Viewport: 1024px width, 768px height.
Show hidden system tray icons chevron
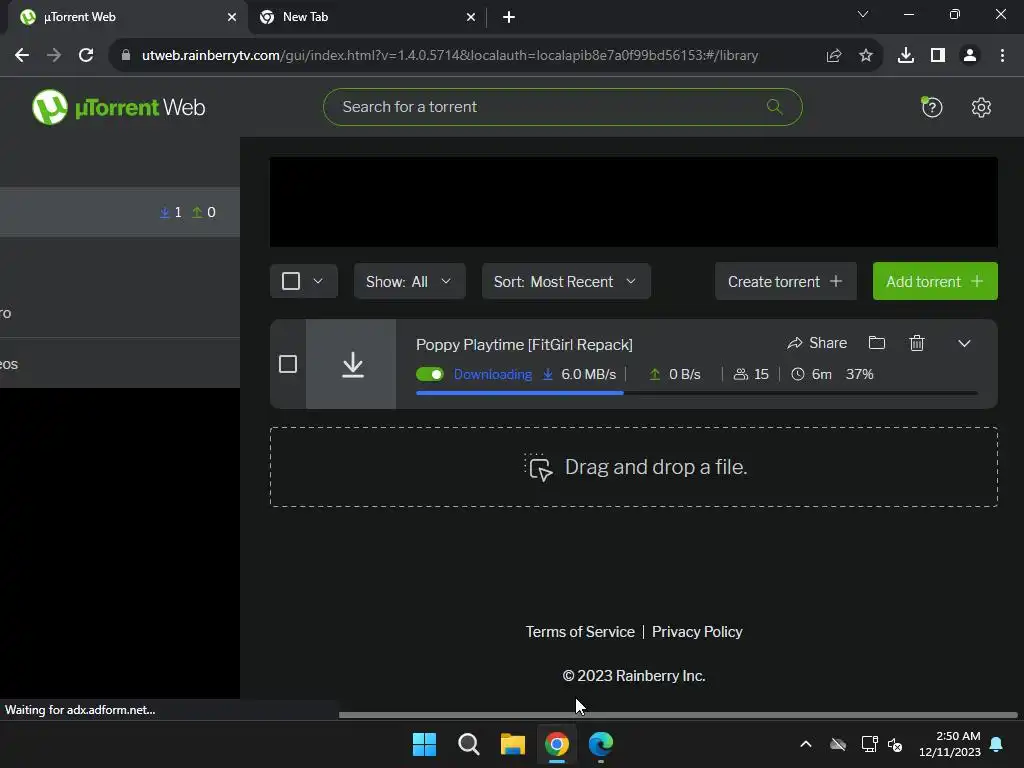tap(806, 744)
